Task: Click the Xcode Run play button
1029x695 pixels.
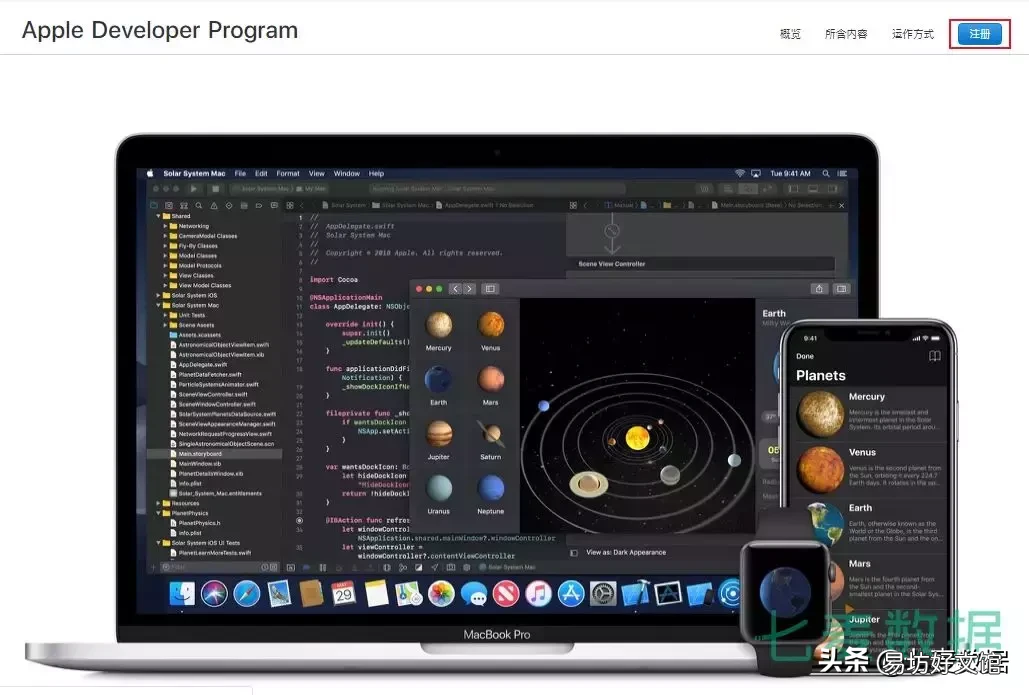Action: [193, 188]
